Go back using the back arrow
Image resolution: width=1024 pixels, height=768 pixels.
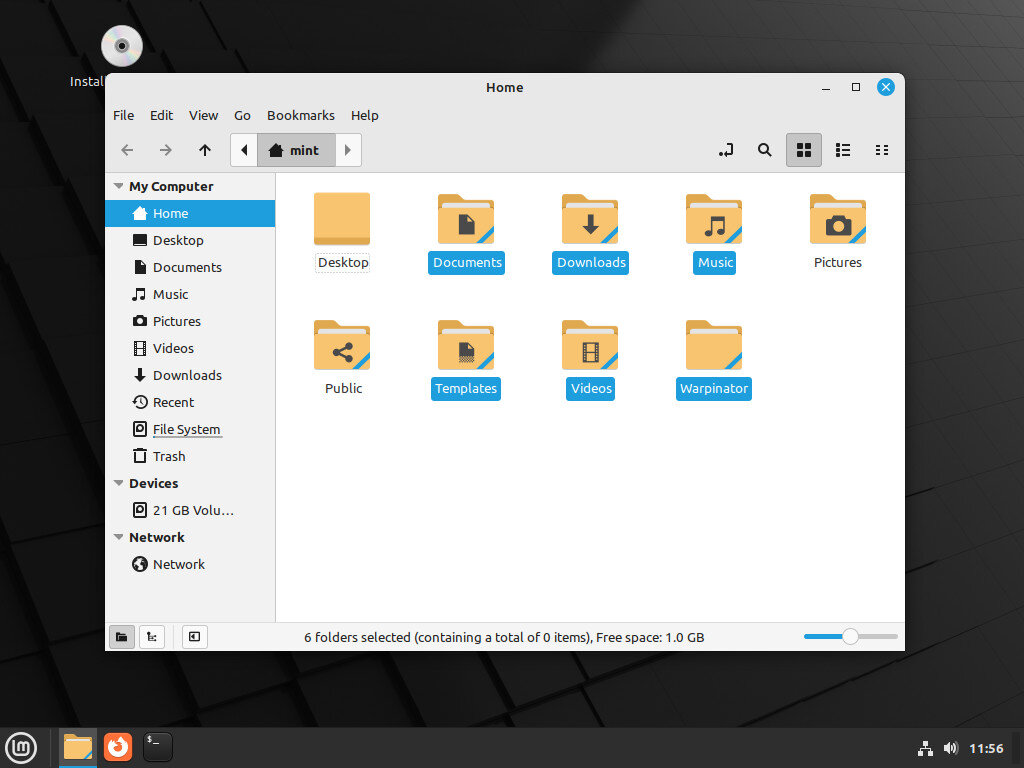pos(127,150)
